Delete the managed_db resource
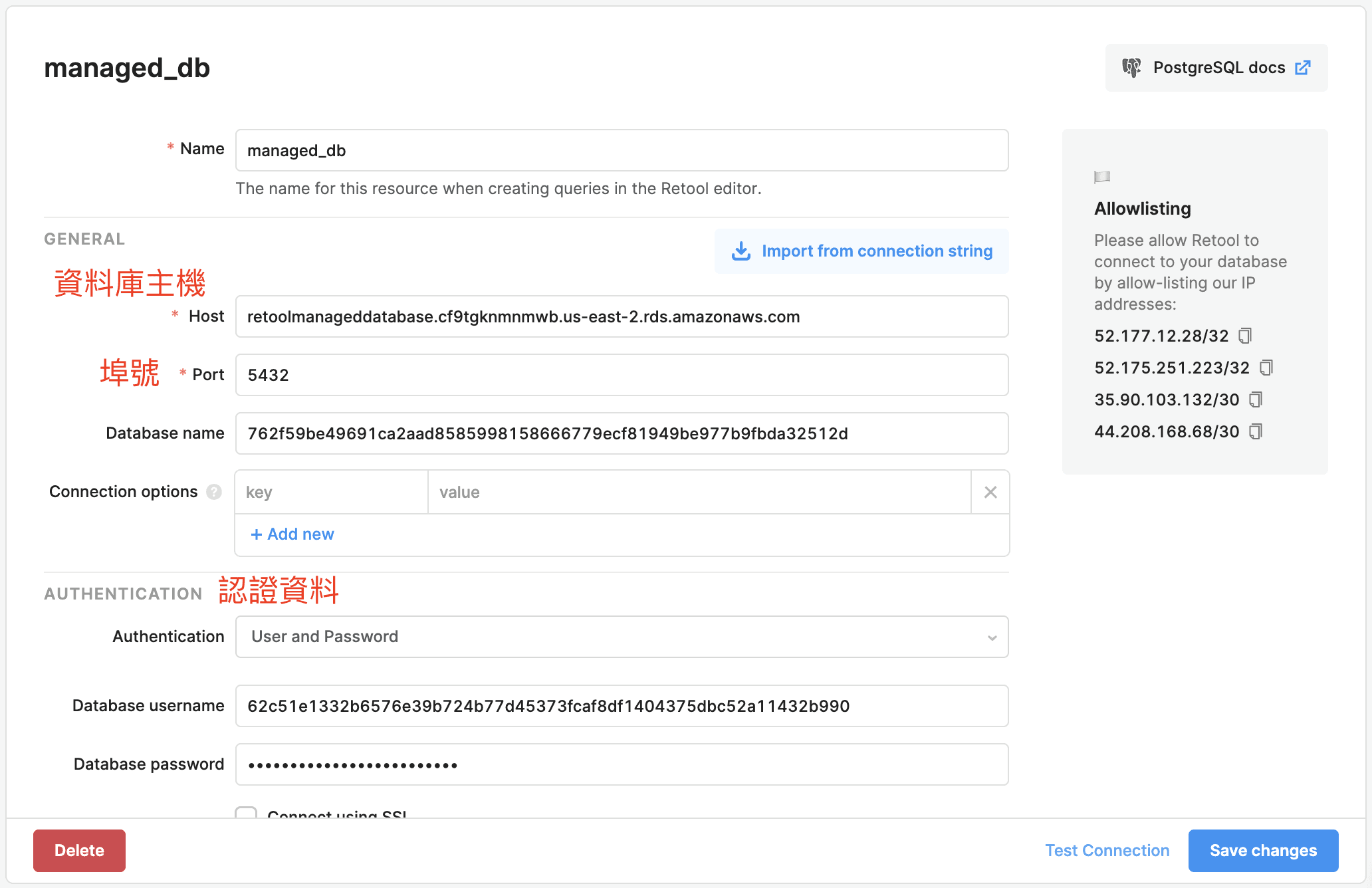Viewport: 1372px width, 888px height. pos(79,851)
